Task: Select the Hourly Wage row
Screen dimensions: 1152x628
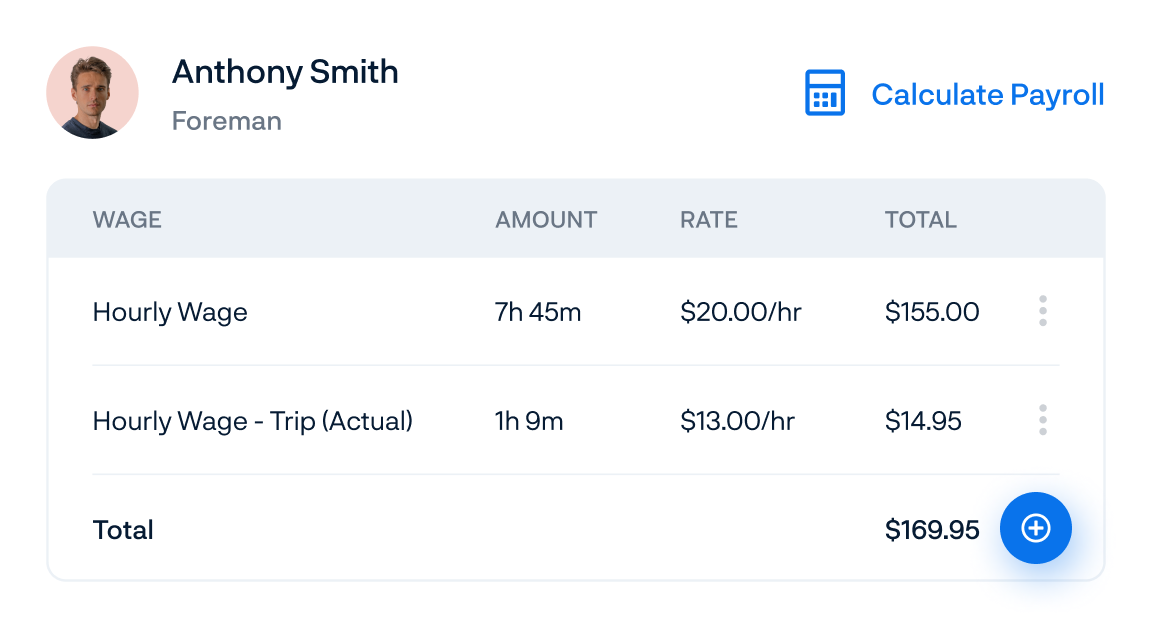Action: coord(170,311)
